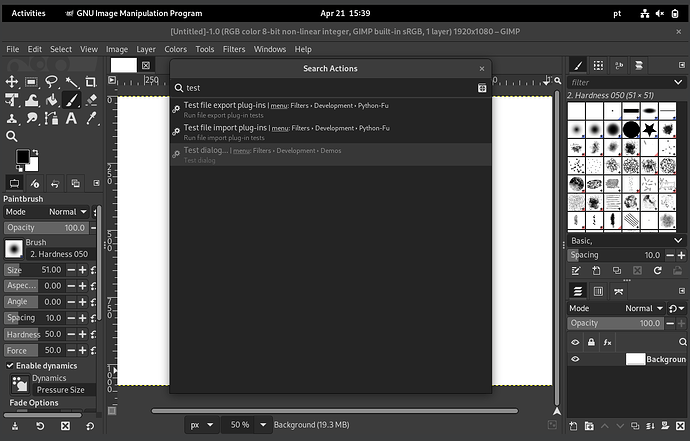Select the Paths tool
The image size is (690, 441).
pos(51,118)
